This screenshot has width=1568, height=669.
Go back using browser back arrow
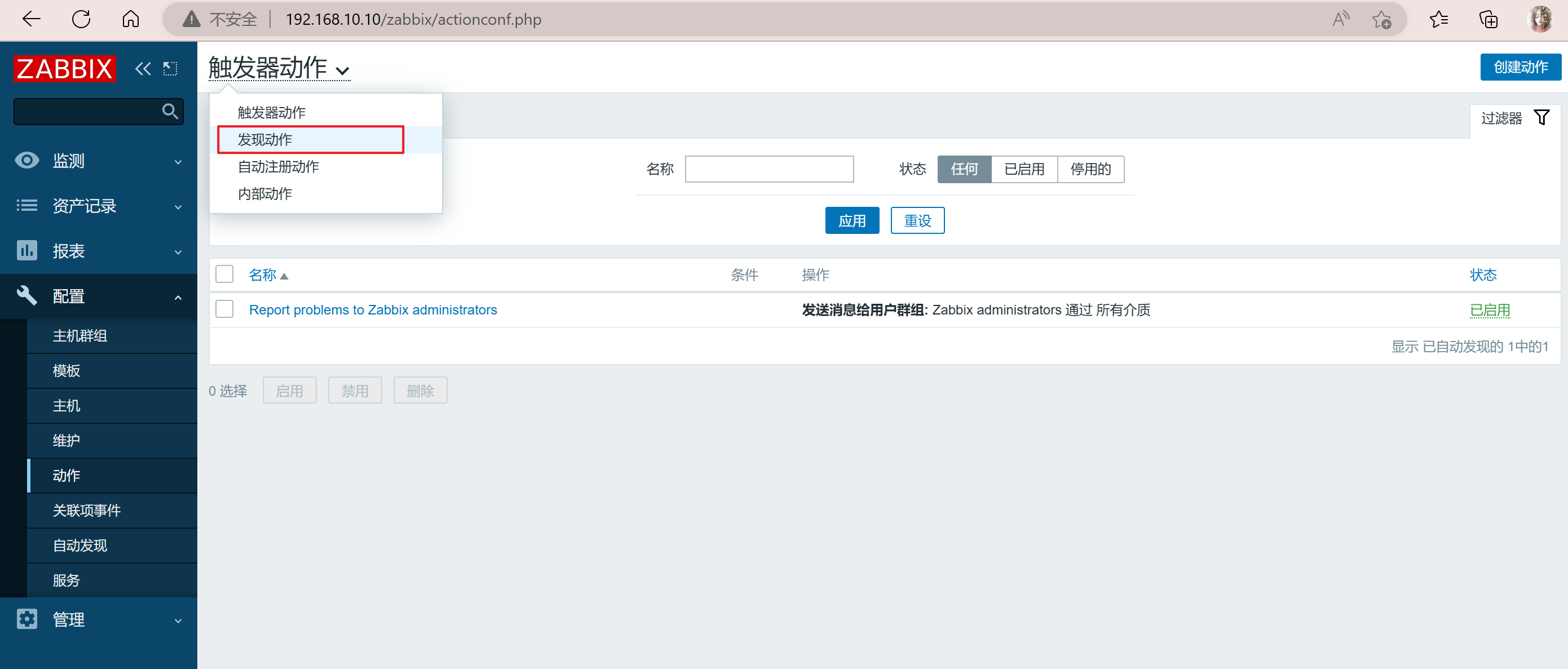pyautogui.click(x=31, y=20)
